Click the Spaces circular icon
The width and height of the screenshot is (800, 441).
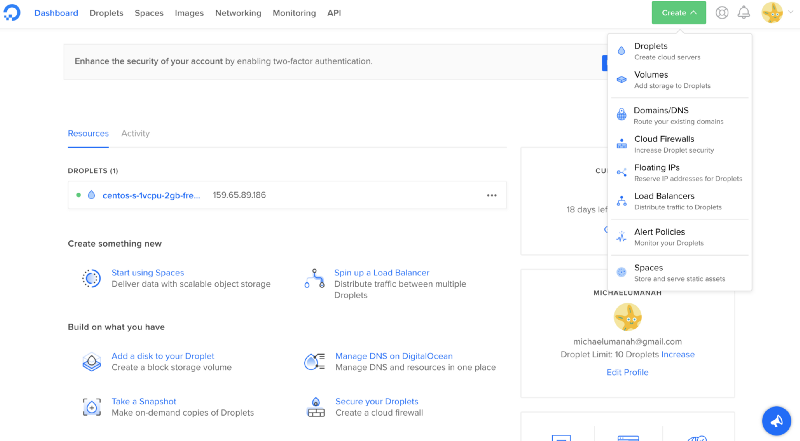(92, 278)
